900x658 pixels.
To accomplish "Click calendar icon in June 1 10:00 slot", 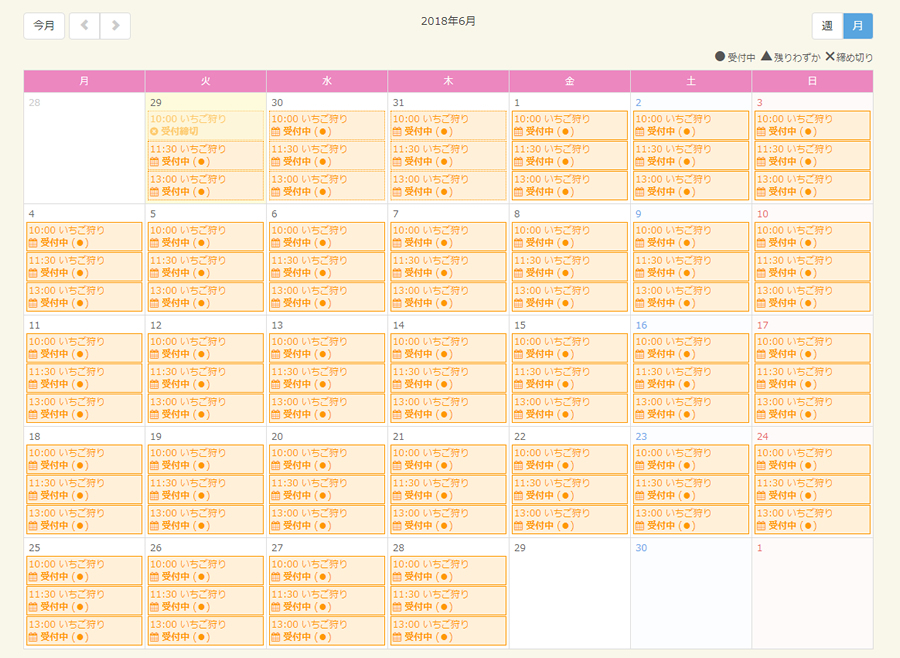I will [519, 131].
